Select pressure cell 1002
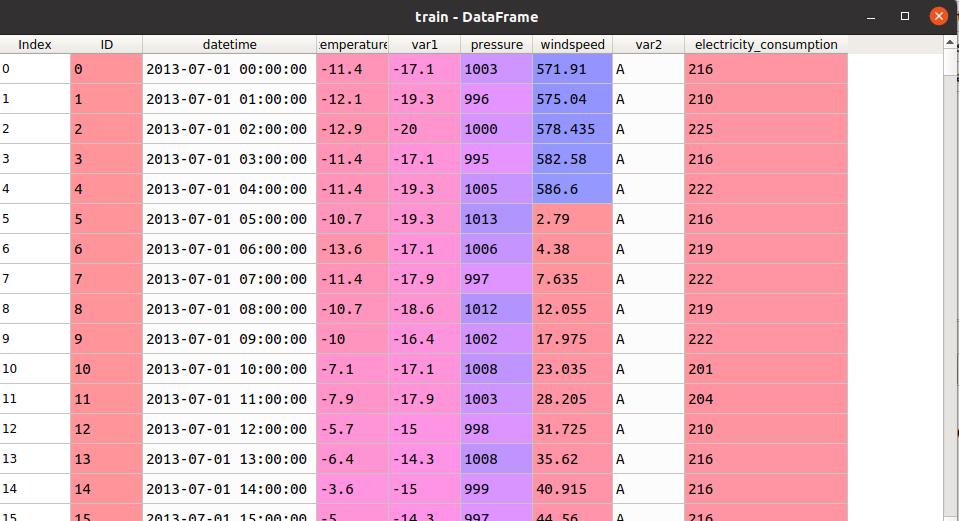This screenshot has height=521, width=959. click(x=497, y=339)
